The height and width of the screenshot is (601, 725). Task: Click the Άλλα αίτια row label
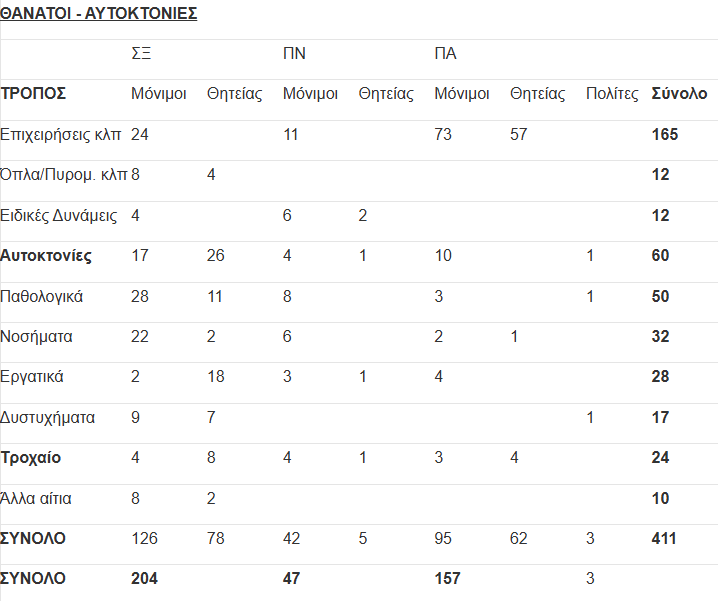tap(36, 498)
